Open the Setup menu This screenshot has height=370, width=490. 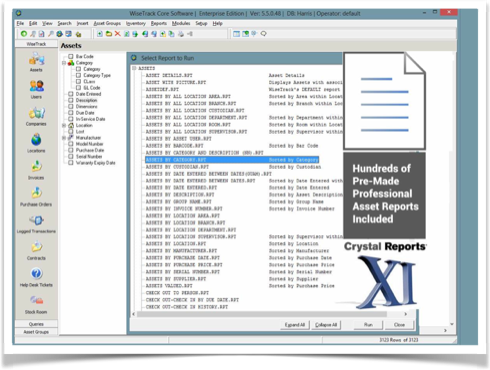click(201, 23)
